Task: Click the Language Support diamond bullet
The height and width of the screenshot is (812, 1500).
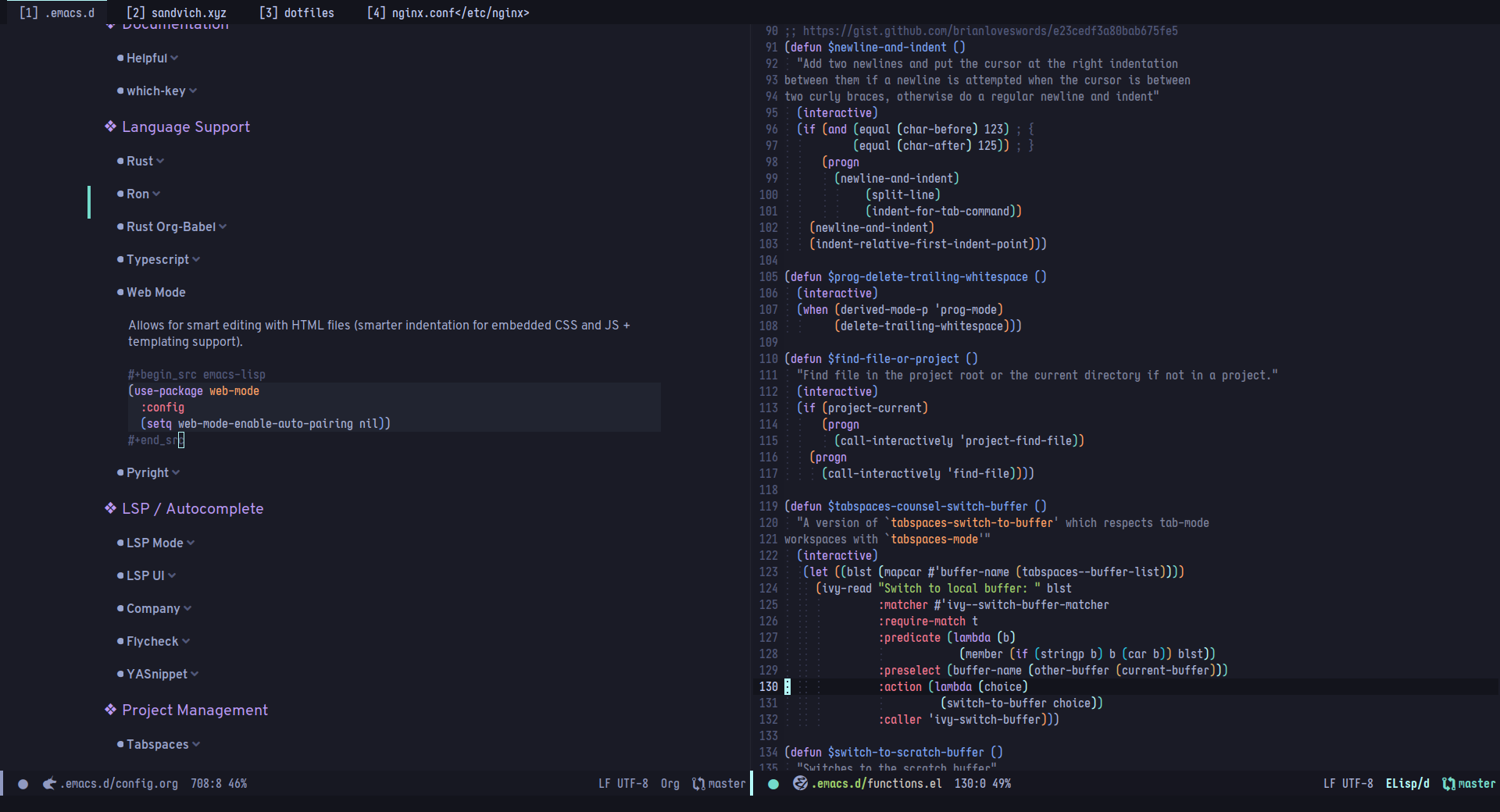Action: (x=110, y=126)
